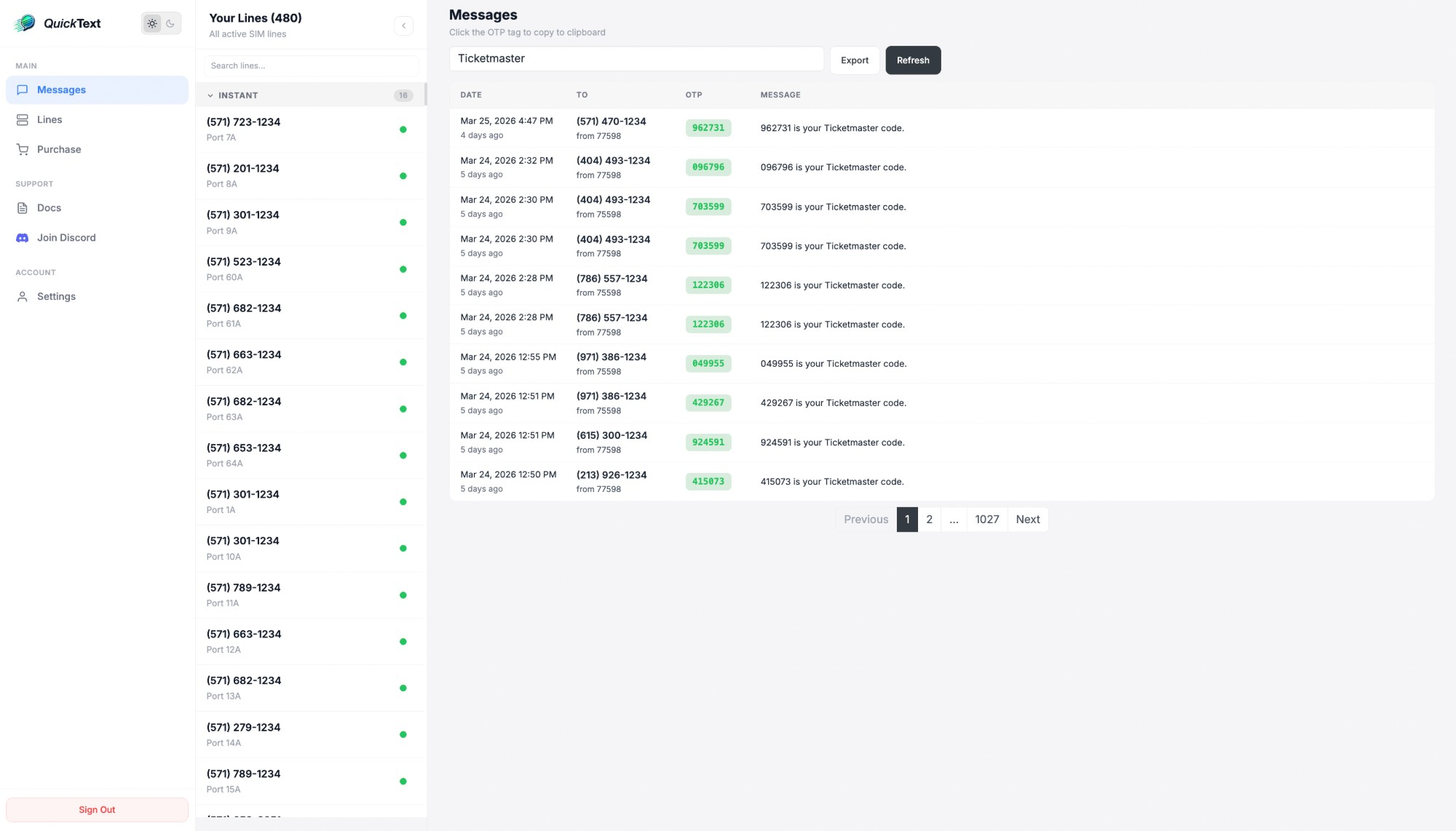The height and width of the screenshot is (831, 1456).
Task: Open the Join Discord icon
Action: point(23,237)
